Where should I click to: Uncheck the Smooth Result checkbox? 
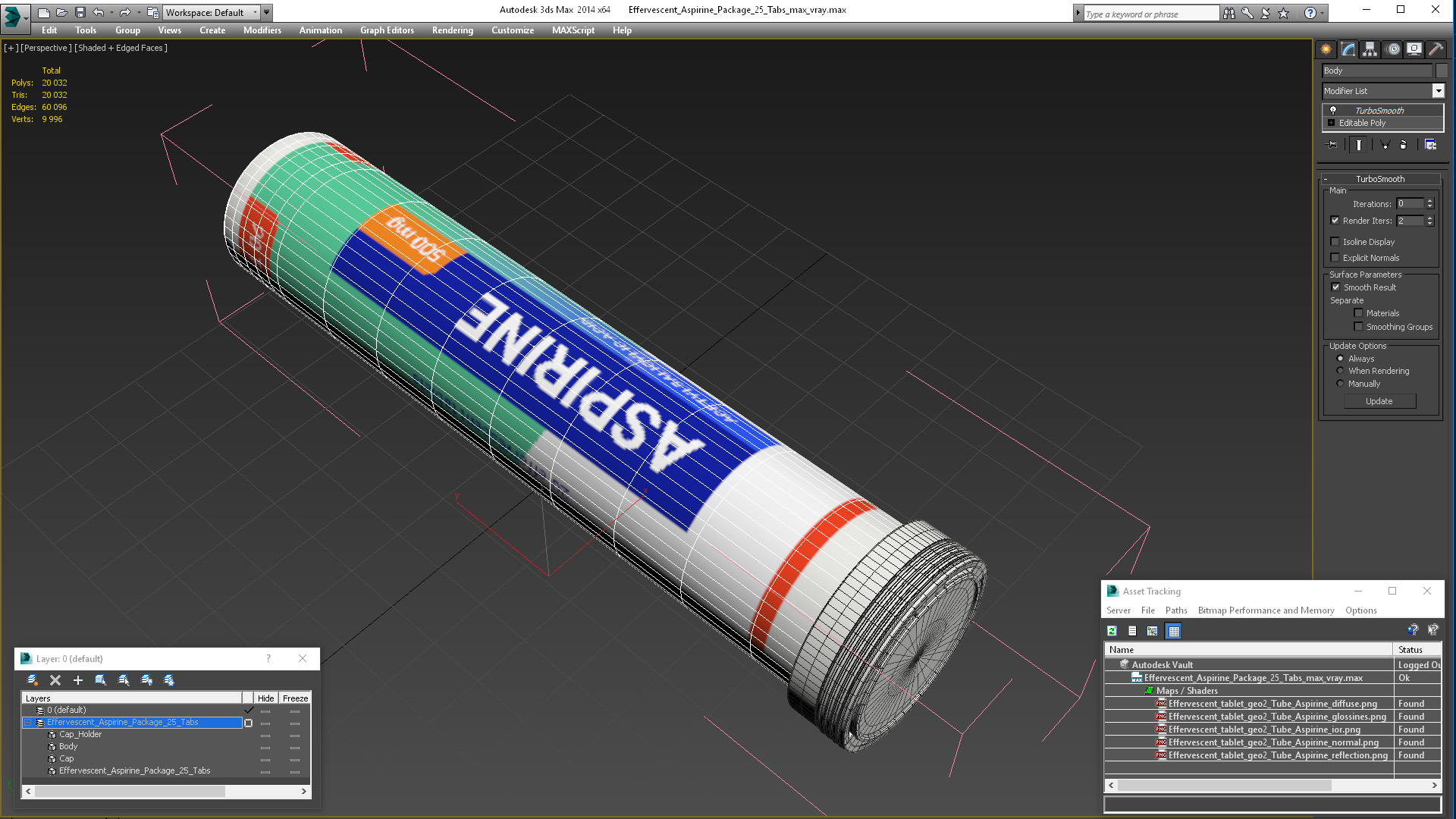point(1335,287)
